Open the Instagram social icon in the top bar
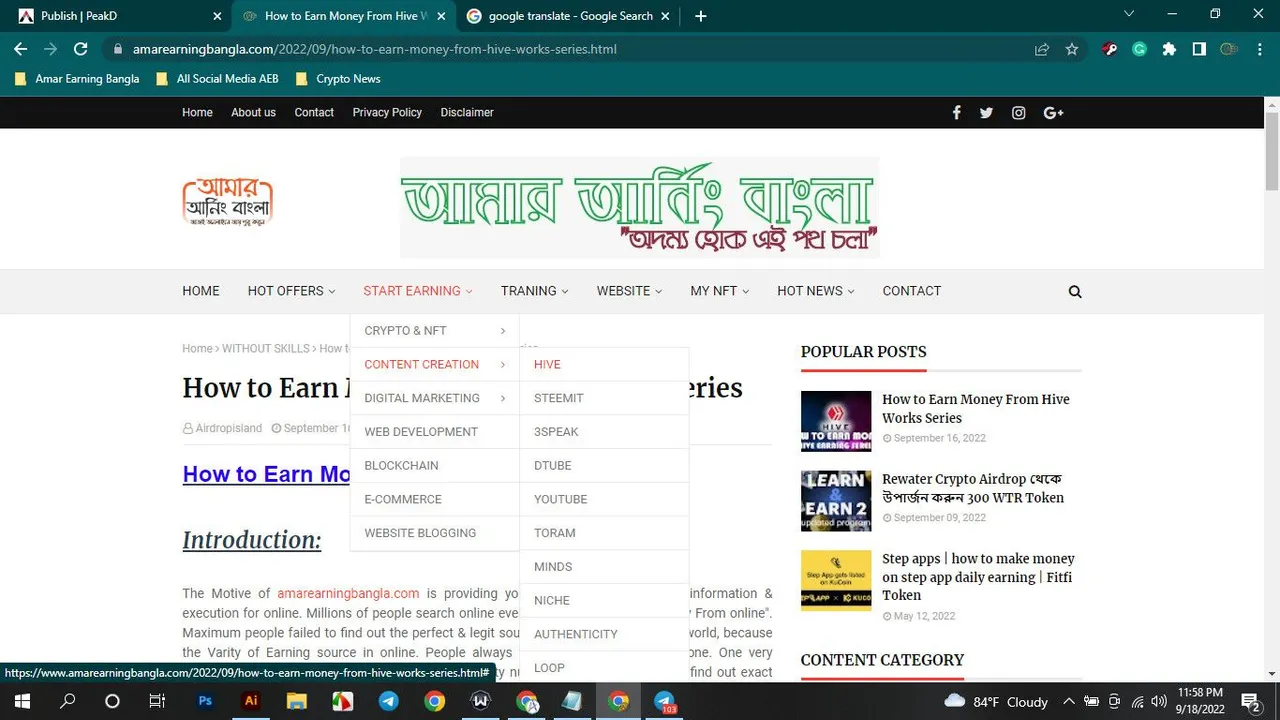The image size is (1280, 720). pyautogui.click(x=1018, y=113)
